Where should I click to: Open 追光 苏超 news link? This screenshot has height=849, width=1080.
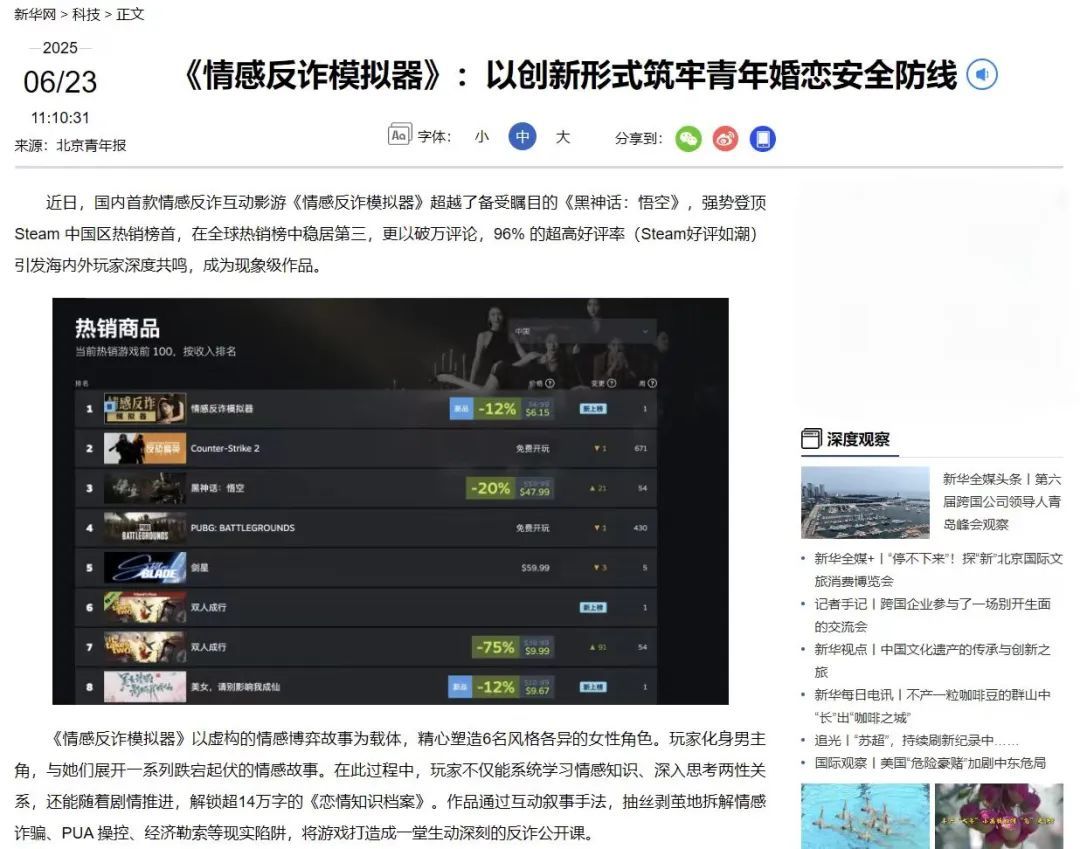click(916, 740)
